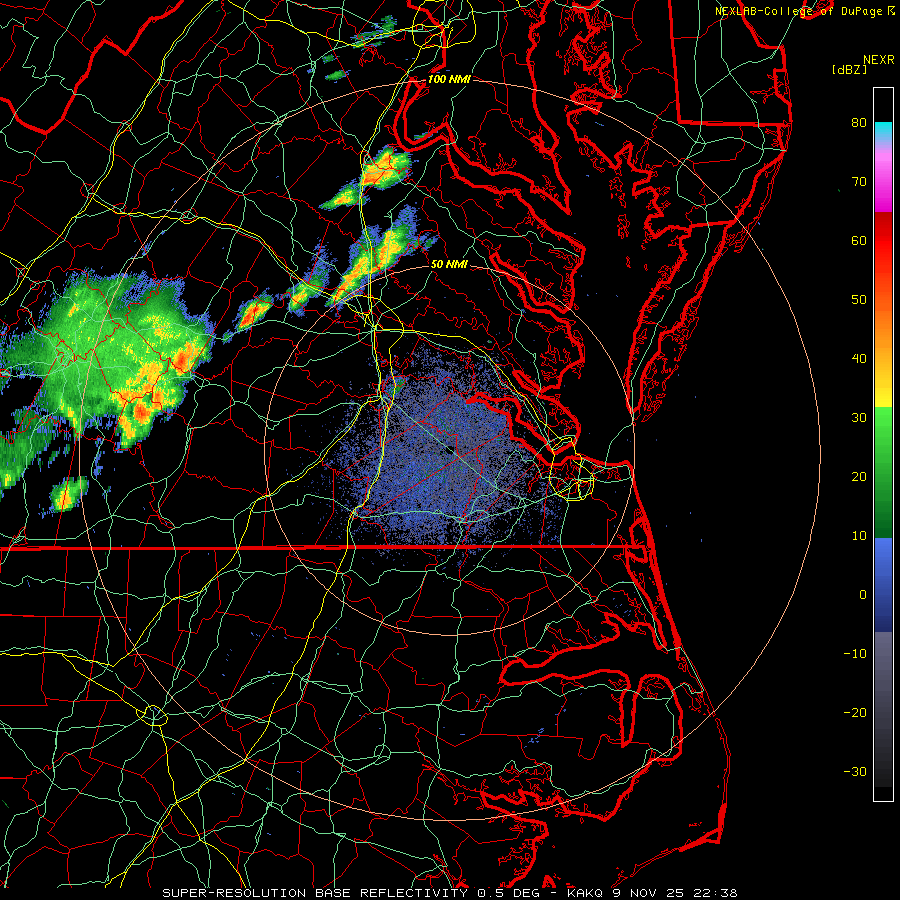Click the 50 NMI range ring label

pyautogui.click(x=449, y=264)
